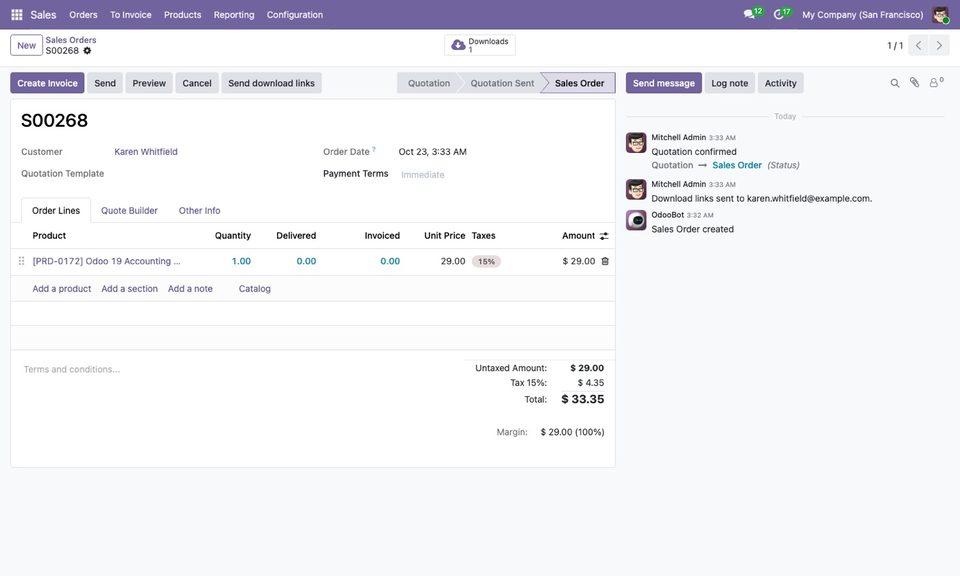Open the apps grid menu icon
This screenshot has width=960, height=576.
click(x=17, y=15)
